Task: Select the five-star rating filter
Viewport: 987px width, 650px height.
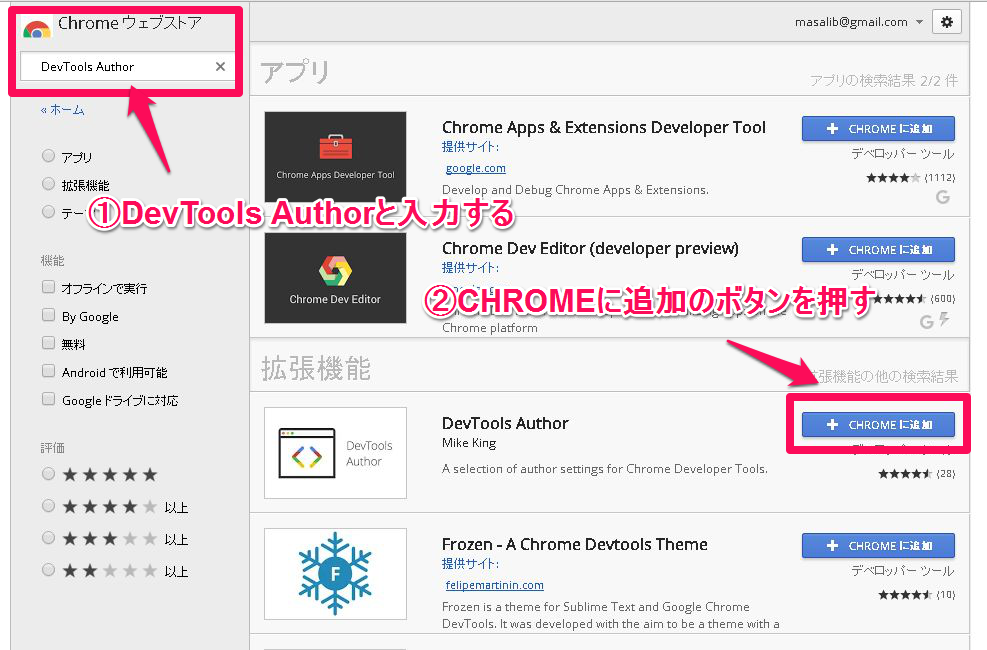Action: click(x=48, y=473)
